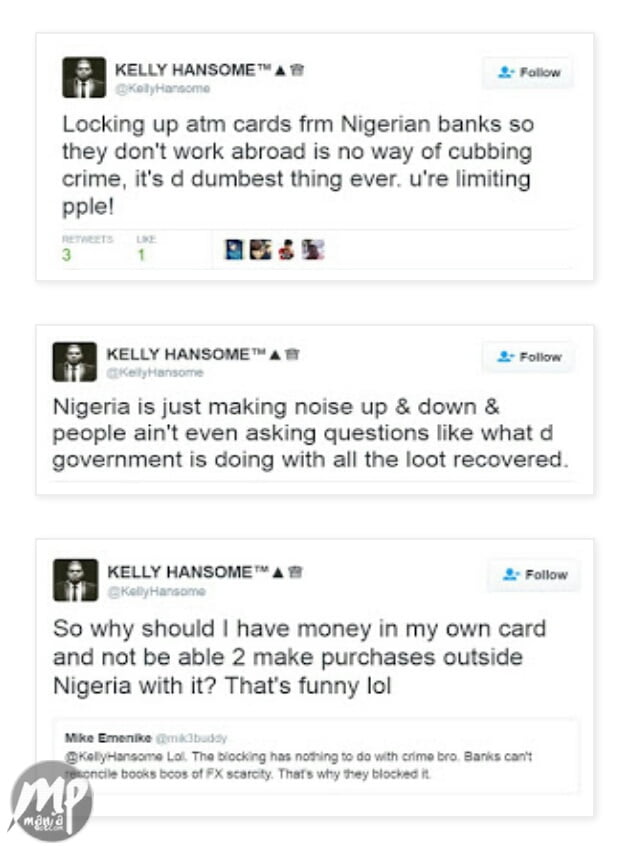
Task: View the 3 retweets count
Action: [68, 255]
